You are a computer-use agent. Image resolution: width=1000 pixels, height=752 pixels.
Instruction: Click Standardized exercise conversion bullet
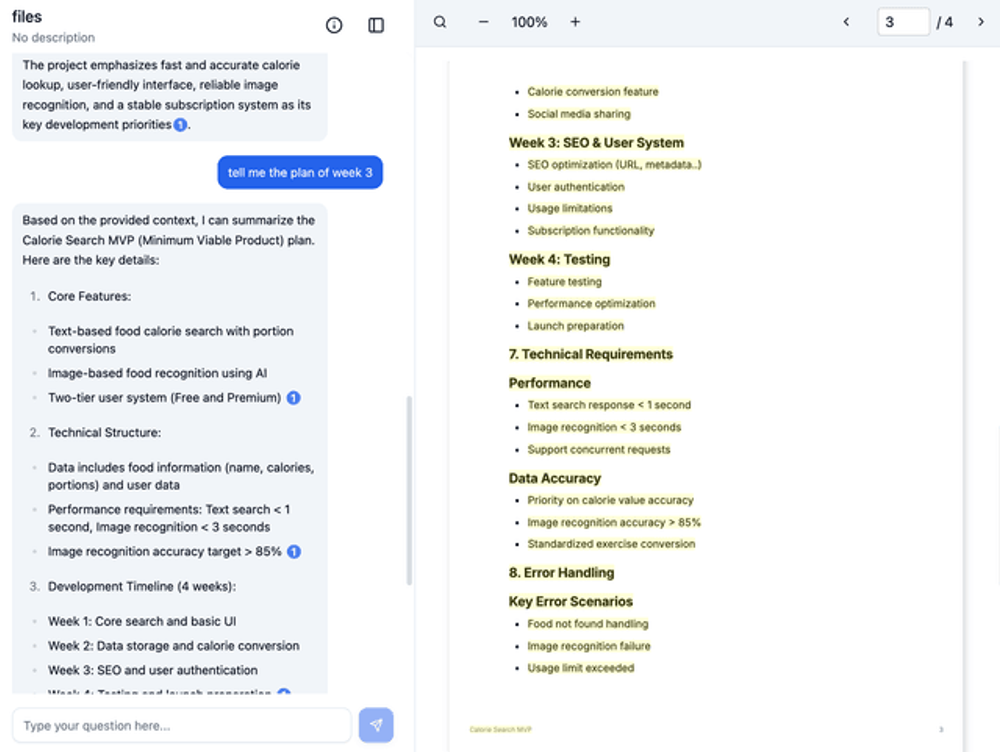[611, 543]
